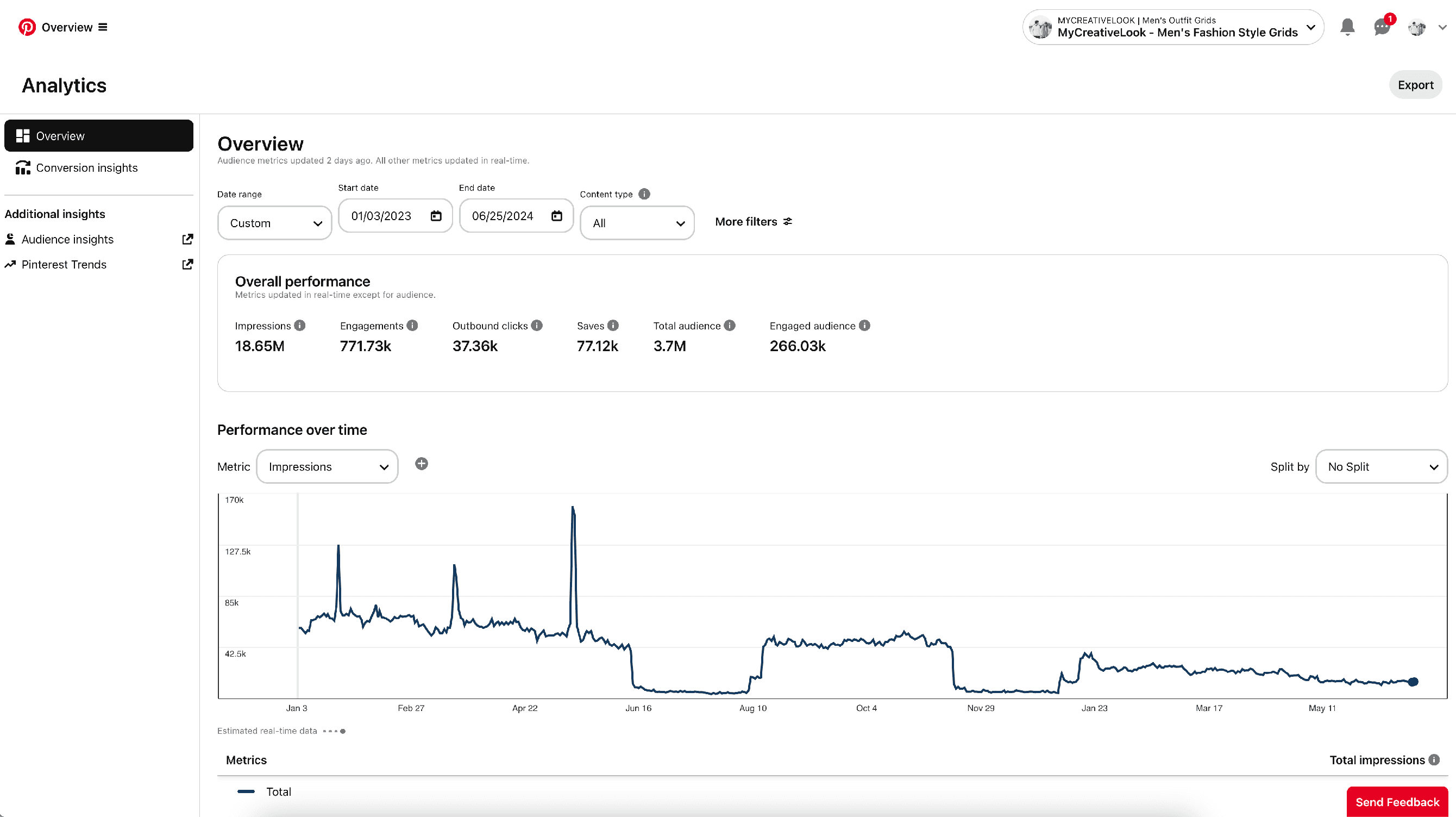The width and height of the screenshot is (1456, 817).
Task: Expand the Split by No Split dropdown
Action: coord(1383,467)
